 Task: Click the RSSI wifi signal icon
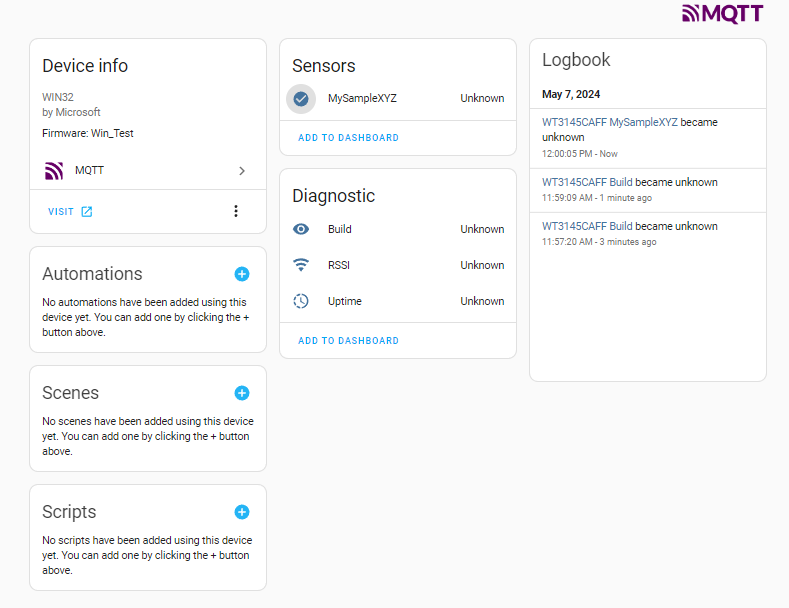tap(301, 265)
